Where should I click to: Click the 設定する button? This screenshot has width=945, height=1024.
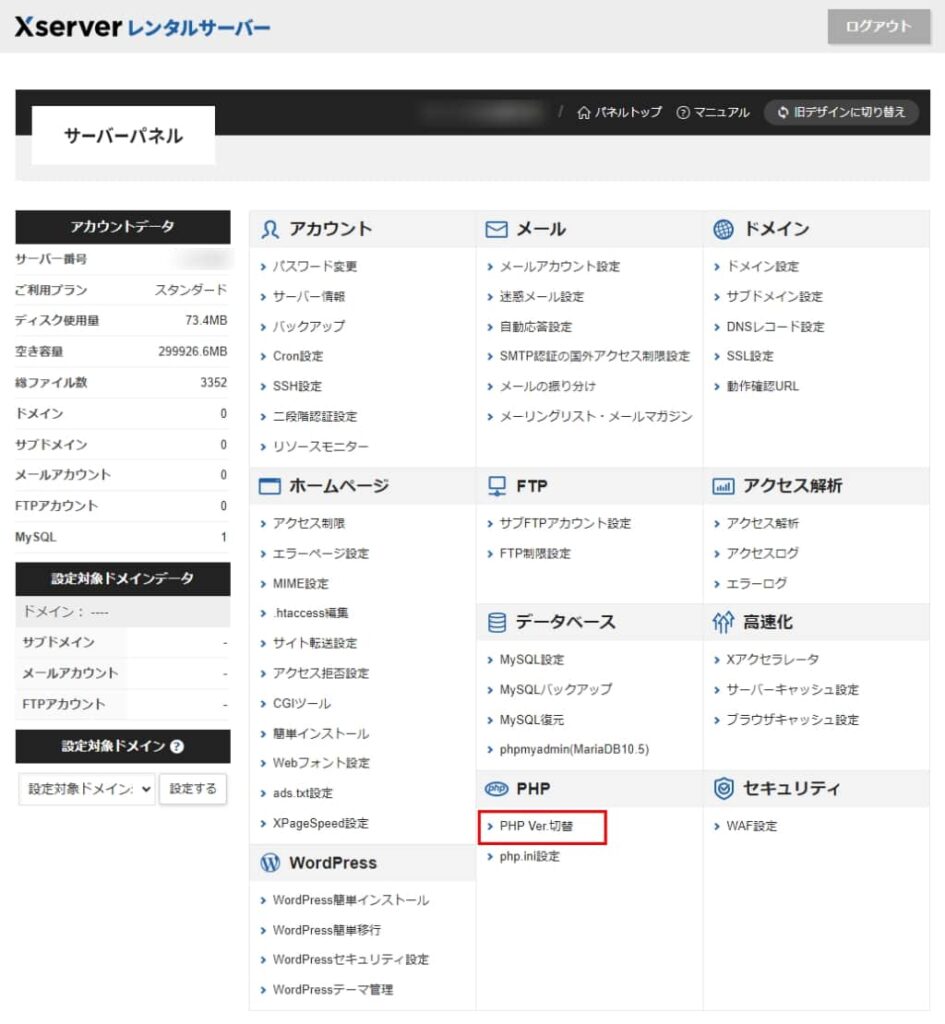pyautogui.click(x=193, y=789)
